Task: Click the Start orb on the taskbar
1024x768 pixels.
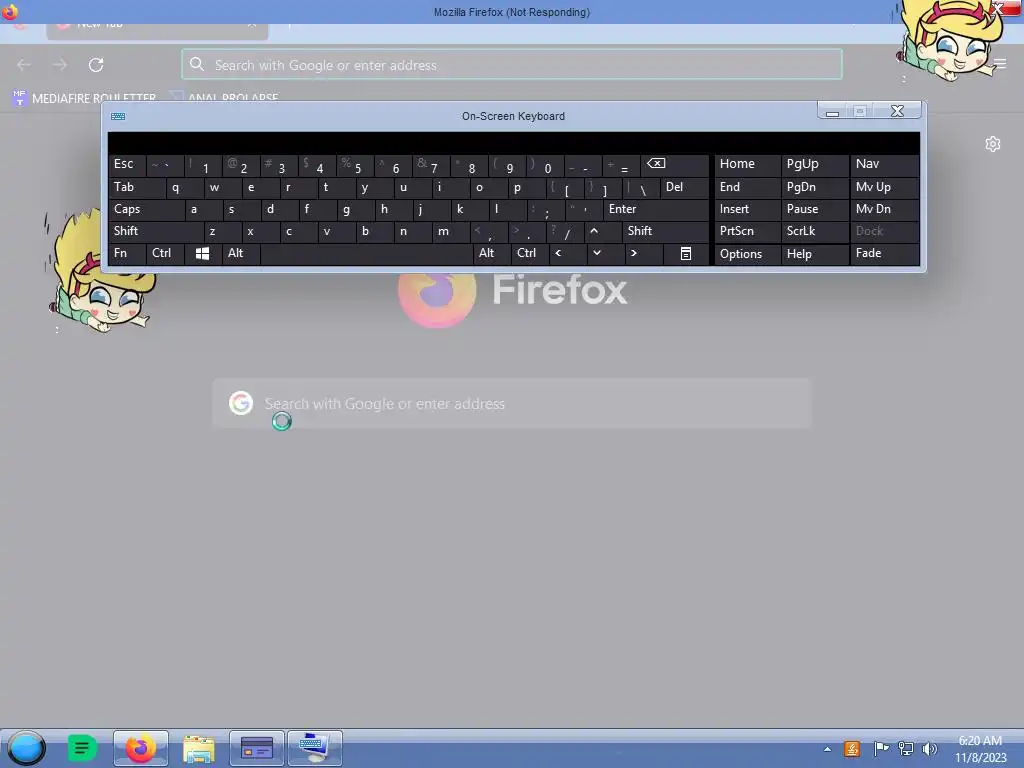Action: 27,748
